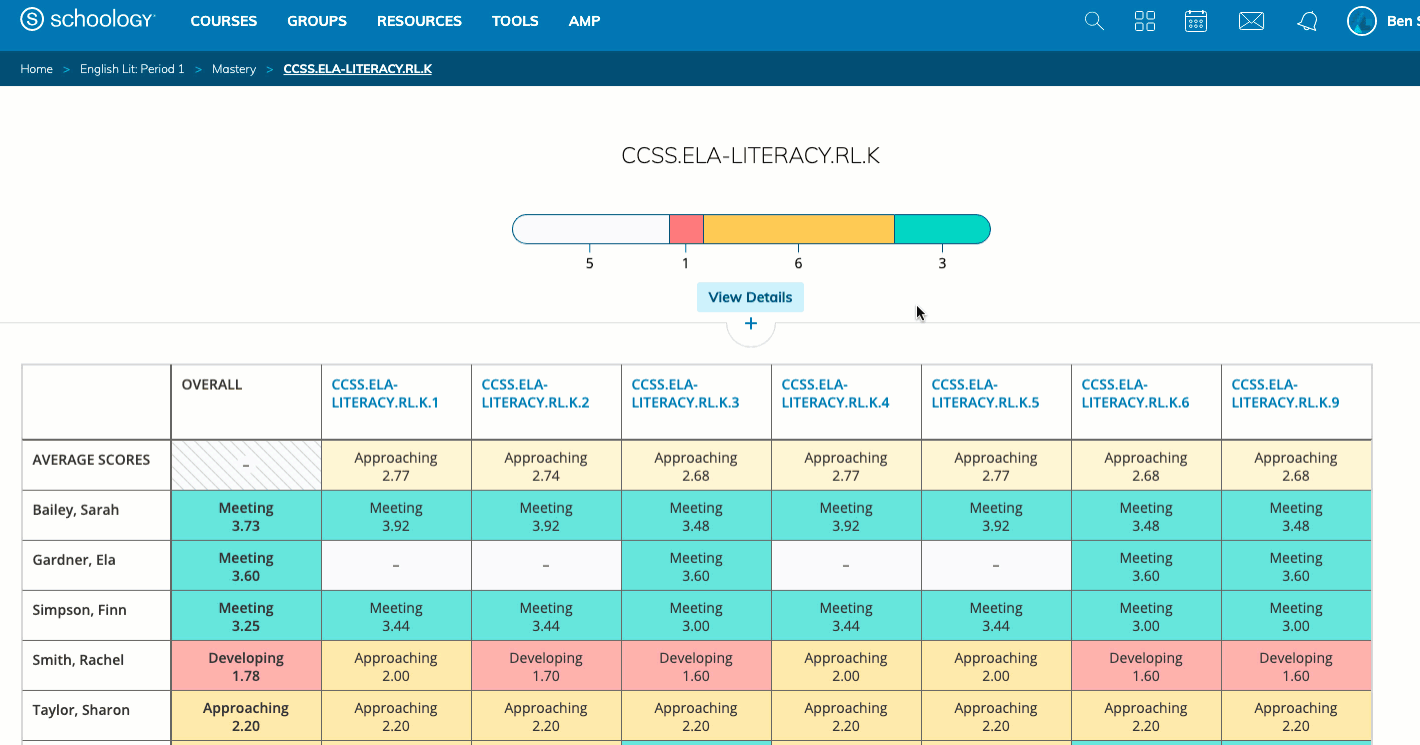Go to Home breadcrumb link
Viewport: 1420px width, 745px height.
tap(36, 69)
